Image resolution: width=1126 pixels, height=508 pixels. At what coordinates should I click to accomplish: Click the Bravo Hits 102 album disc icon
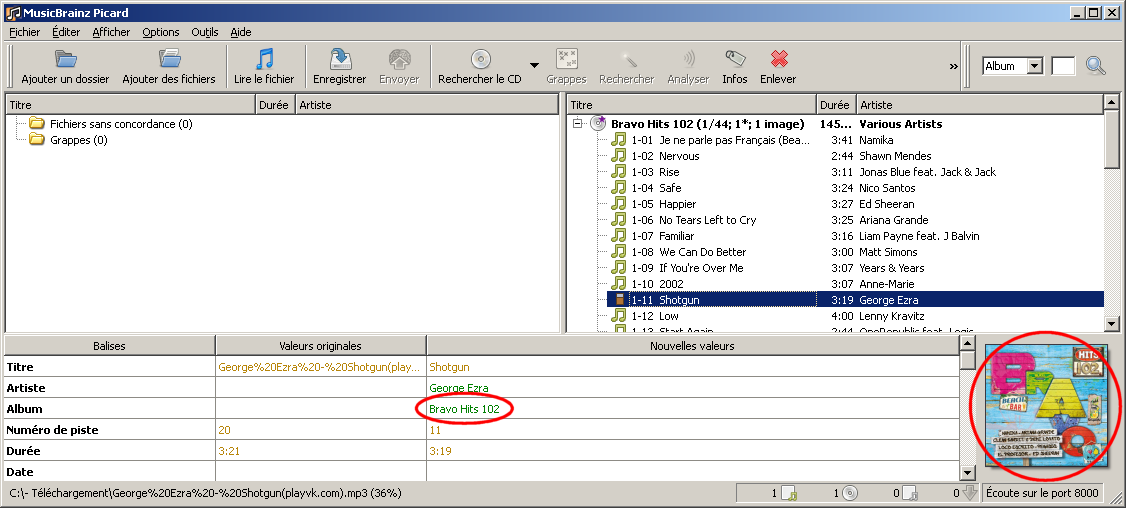coord(598,124)
